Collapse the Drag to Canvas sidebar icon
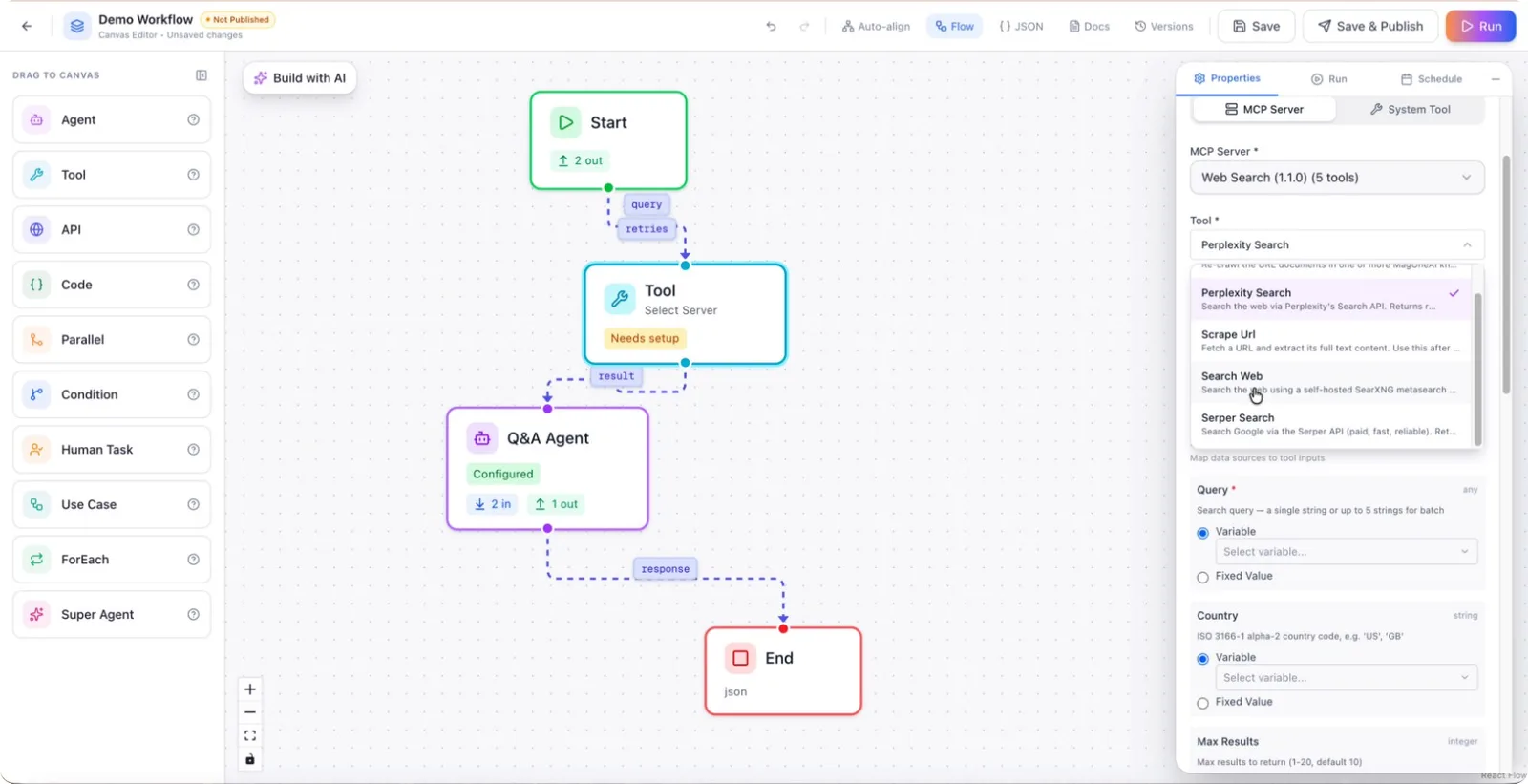Viewport: 1528px width, 784px height. click(202, 75)
